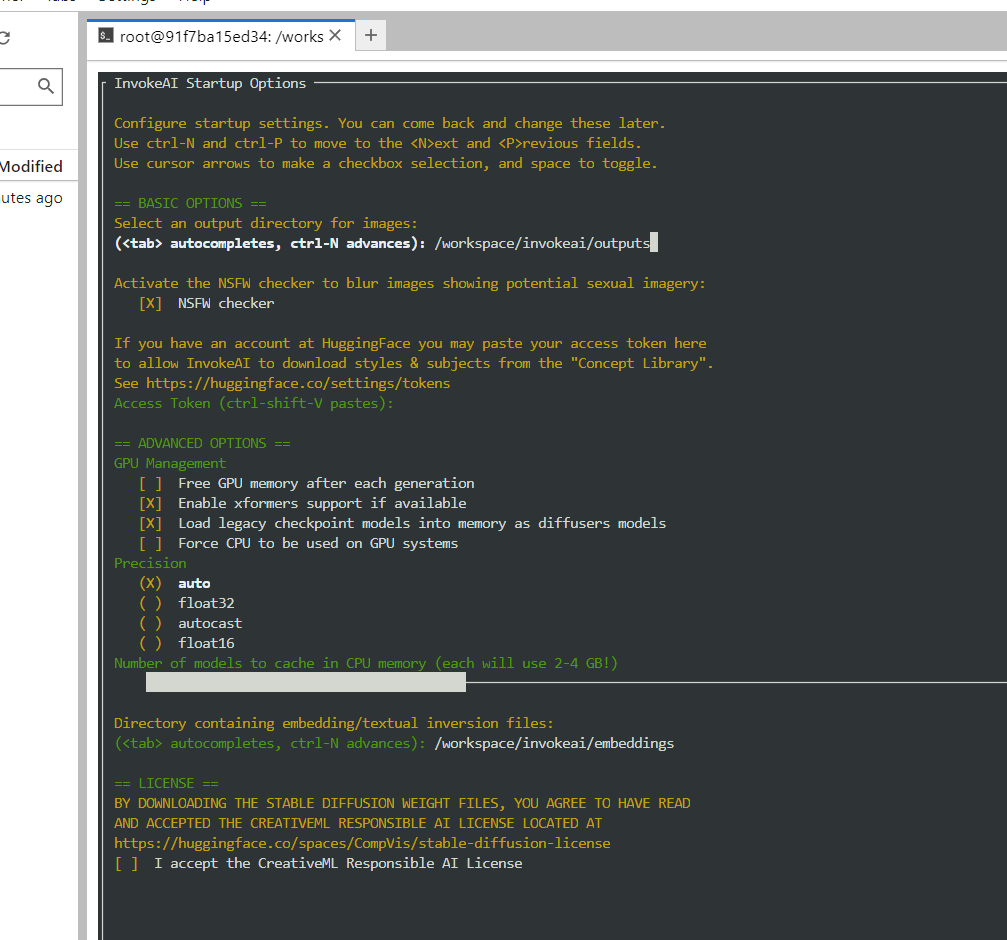
Task: Click the embeddings directory path field
Action: 554,743
